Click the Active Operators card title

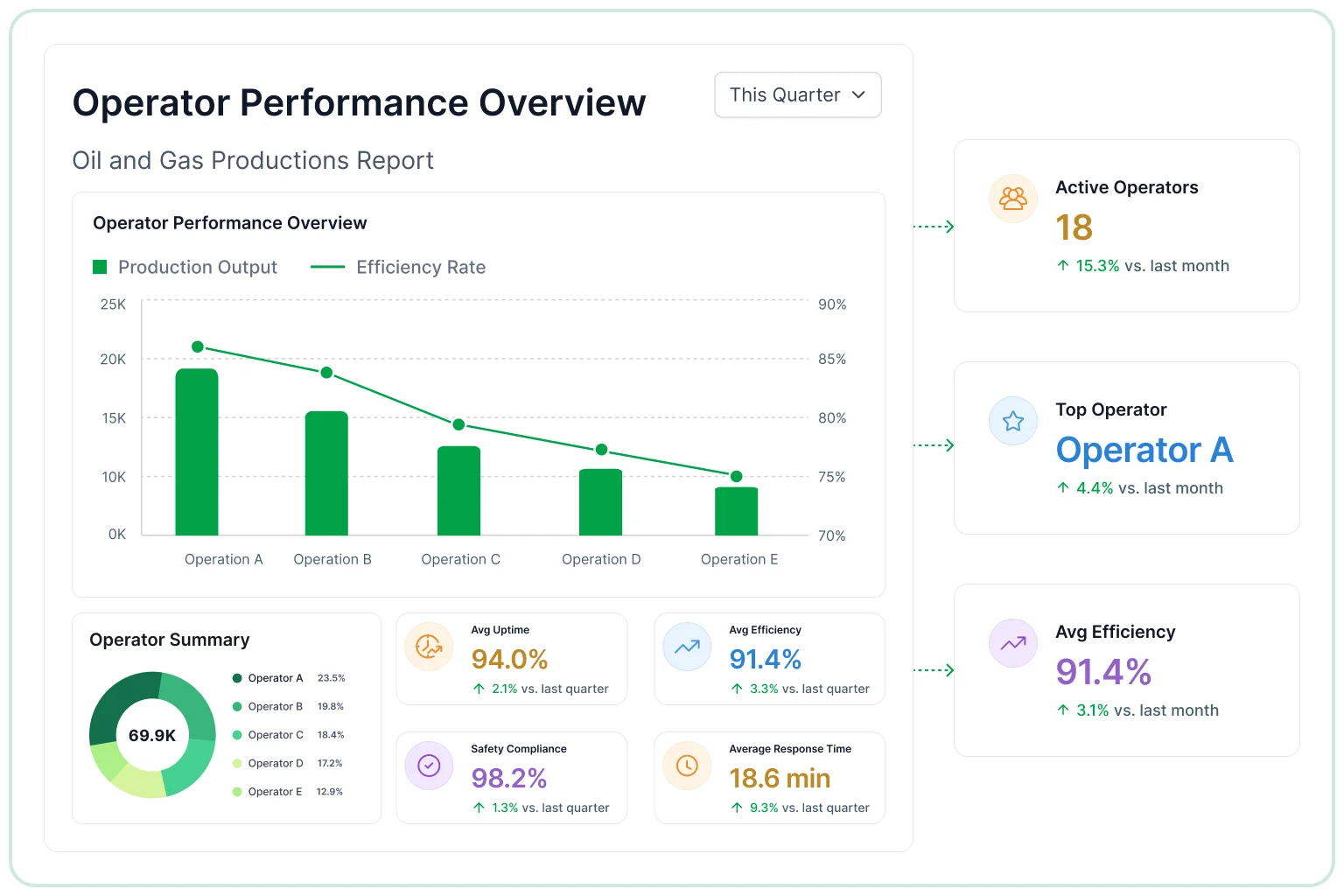(1127, 187)
